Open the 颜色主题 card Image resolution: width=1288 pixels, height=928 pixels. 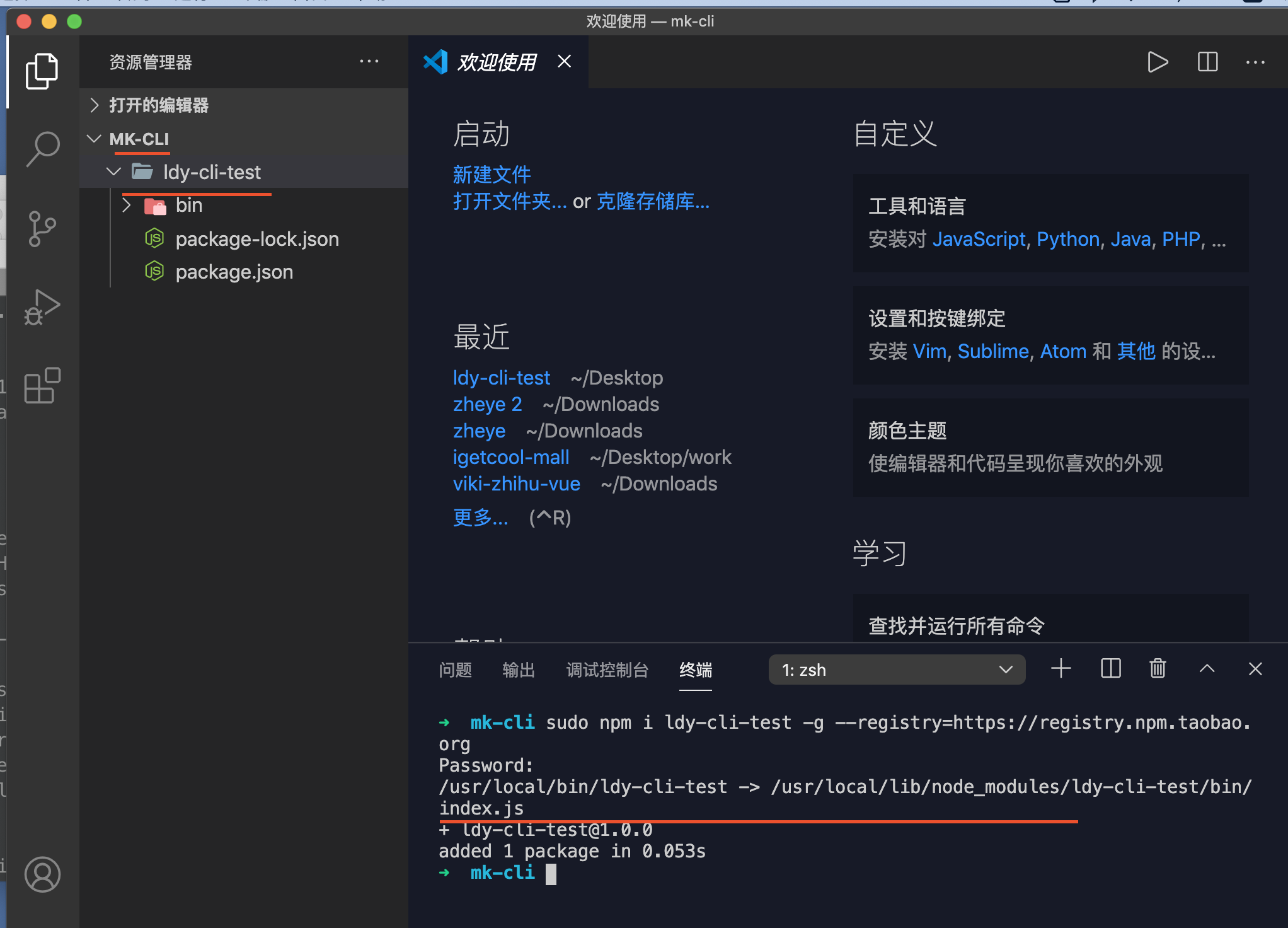[1050, 448]
